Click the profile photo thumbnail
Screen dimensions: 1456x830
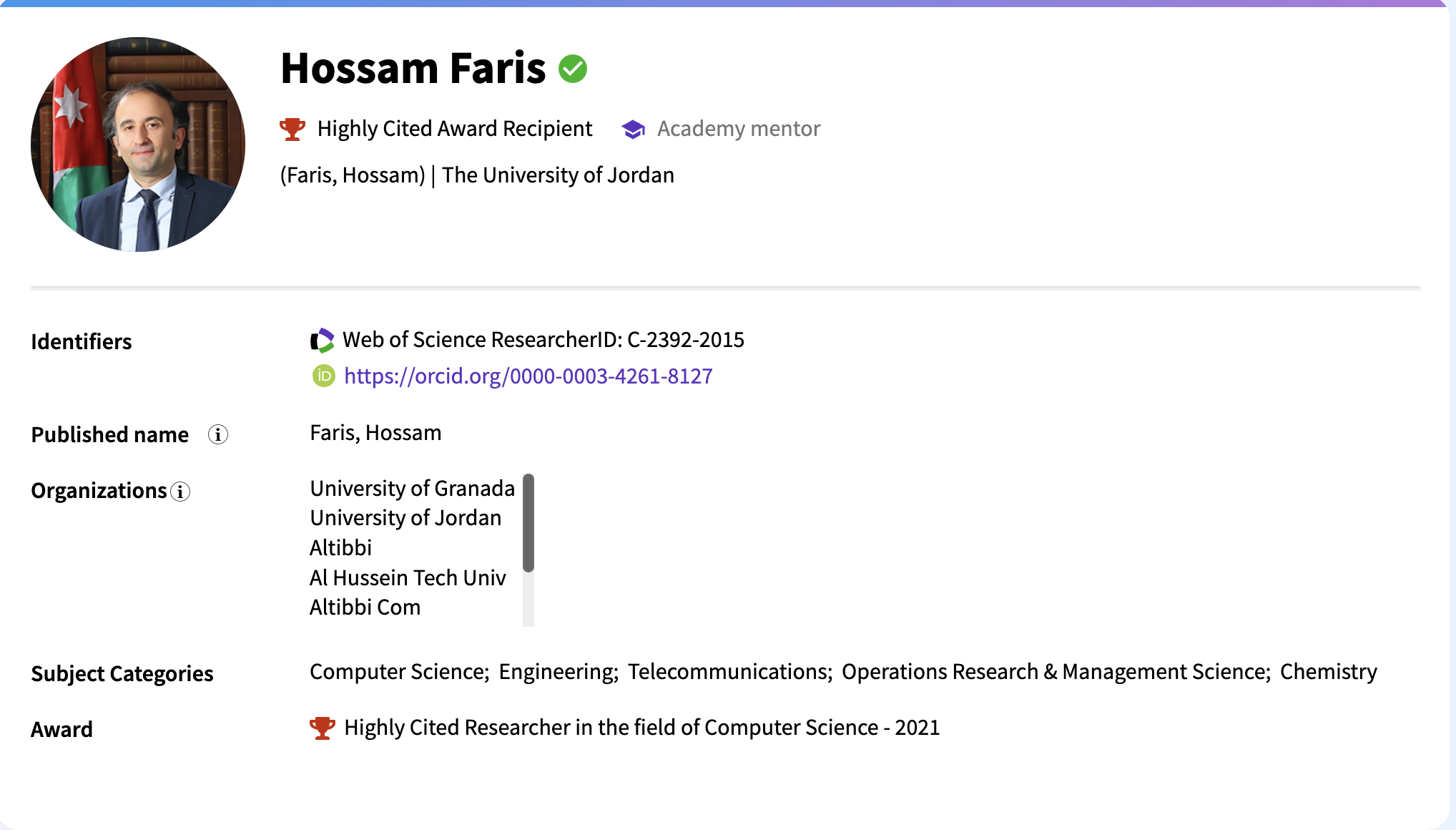(138, 145)
